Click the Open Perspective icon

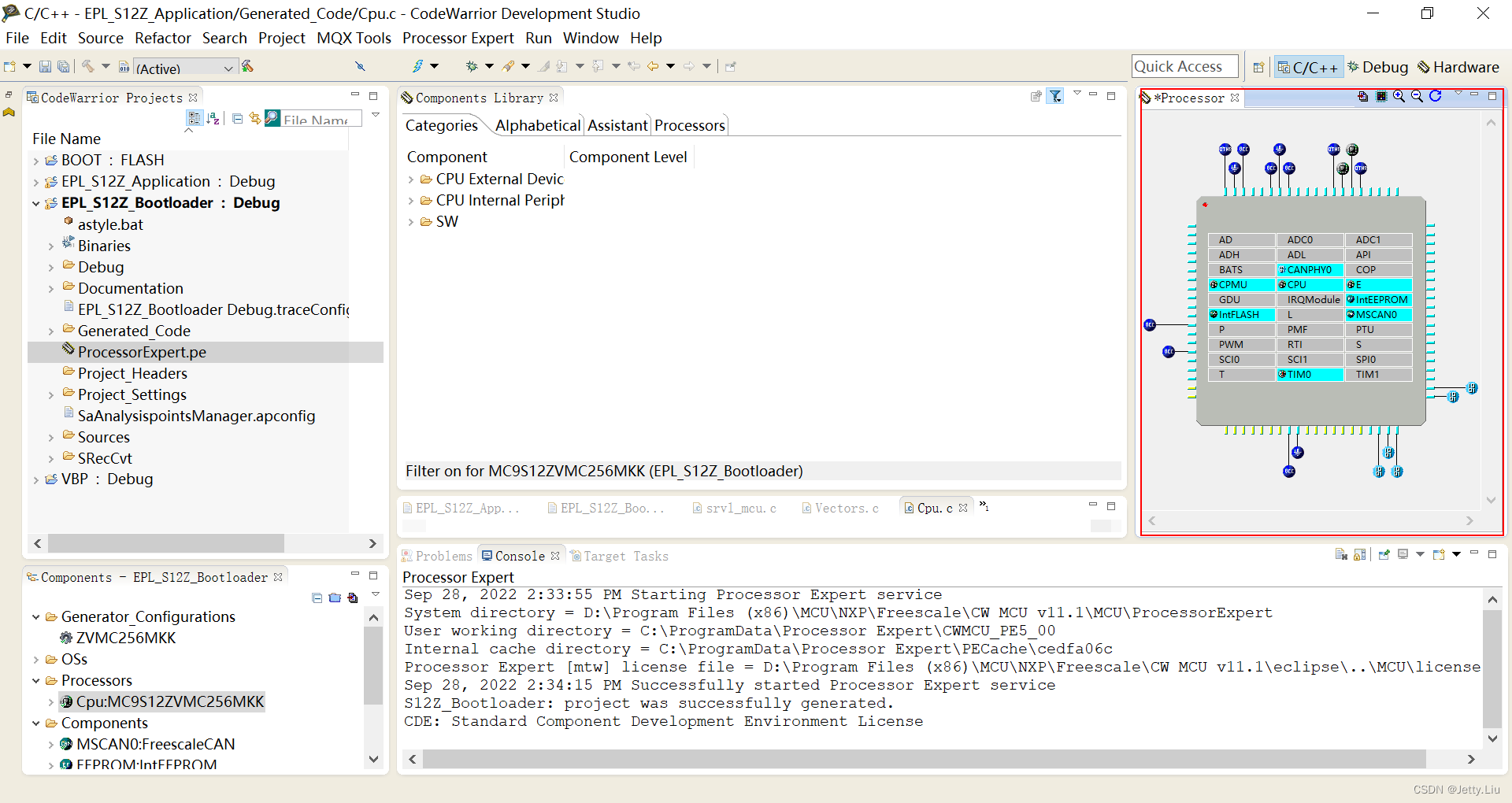[x=1258, y=68]
